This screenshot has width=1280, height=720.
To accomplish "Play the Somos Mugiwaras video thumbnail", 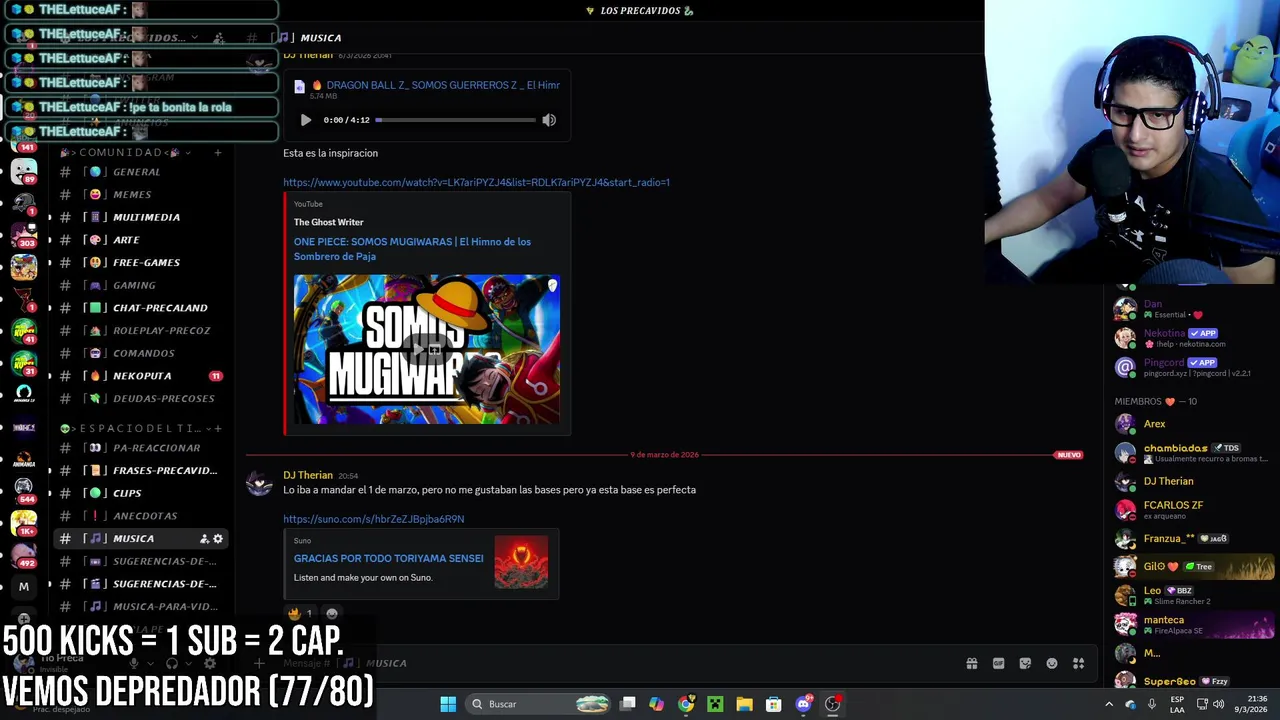I will [x=427, y=349].
